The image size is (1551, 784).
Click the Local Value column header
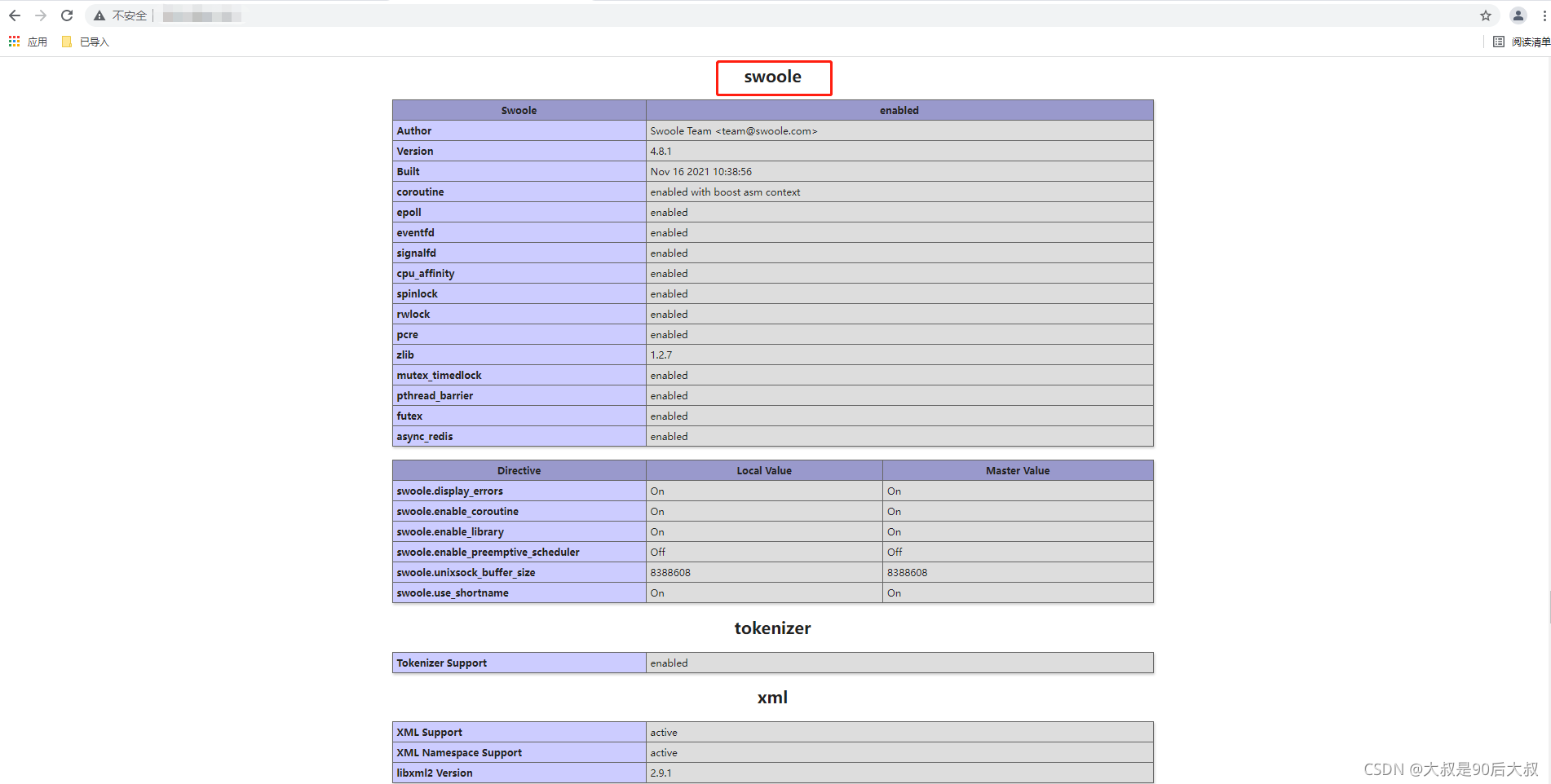tap(764, 470)
